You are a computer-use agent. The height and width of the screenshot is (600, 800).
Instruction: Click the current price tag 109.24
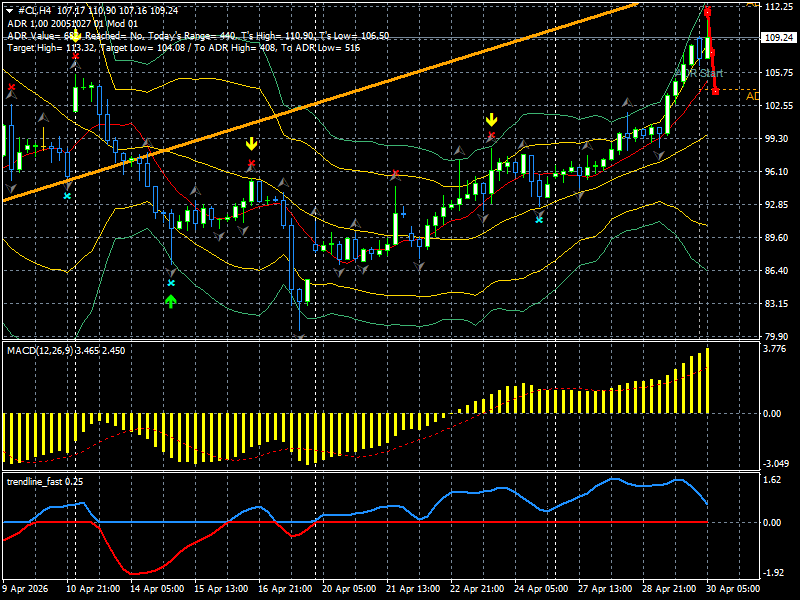coord(779,38)
